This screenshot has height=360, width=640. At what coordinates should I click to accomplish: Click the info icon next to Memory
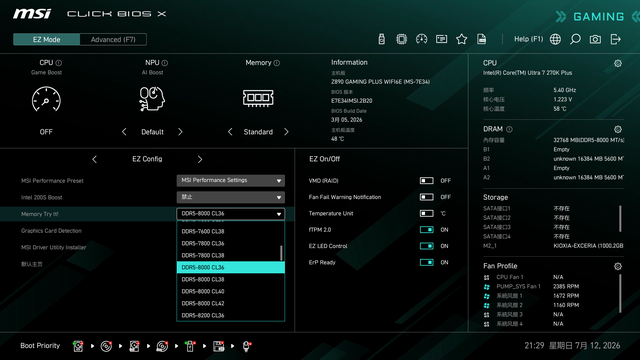(x=277, y=63)
